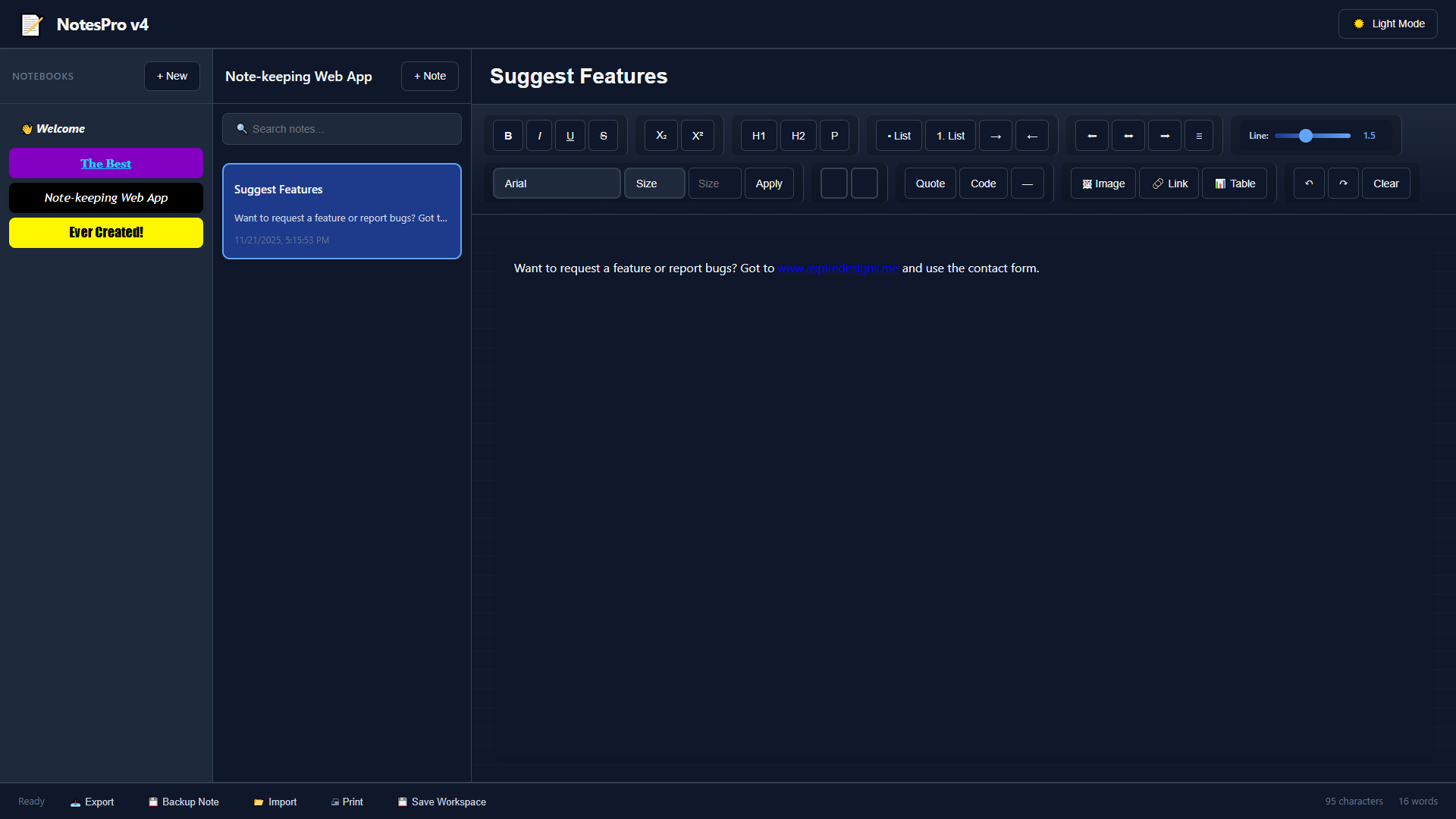Toggle italic formatting

click(539, 136)
